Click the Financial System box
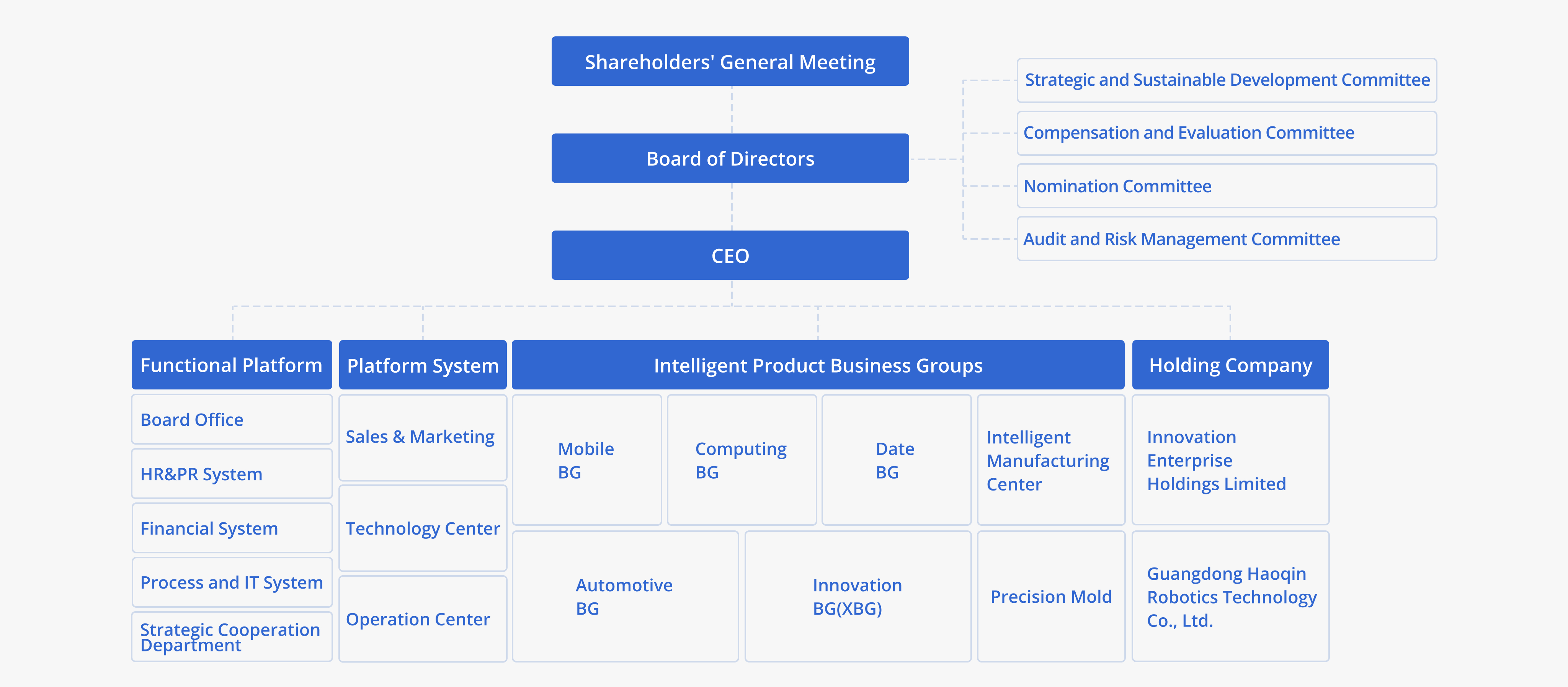 tap(231, 528)
